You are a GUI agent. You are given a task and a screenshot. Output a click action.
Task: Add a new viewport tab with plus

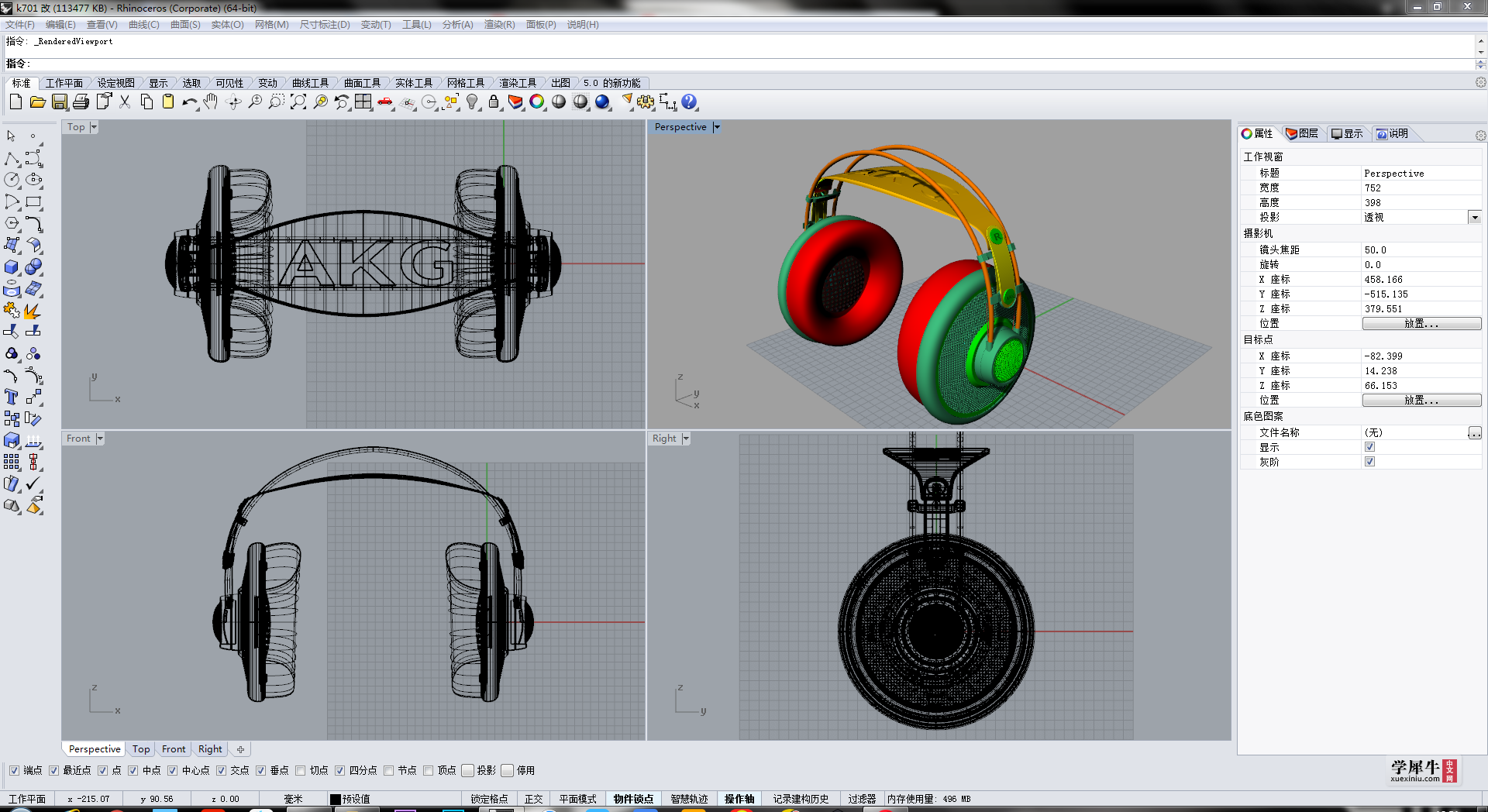[x=240, y=749]
